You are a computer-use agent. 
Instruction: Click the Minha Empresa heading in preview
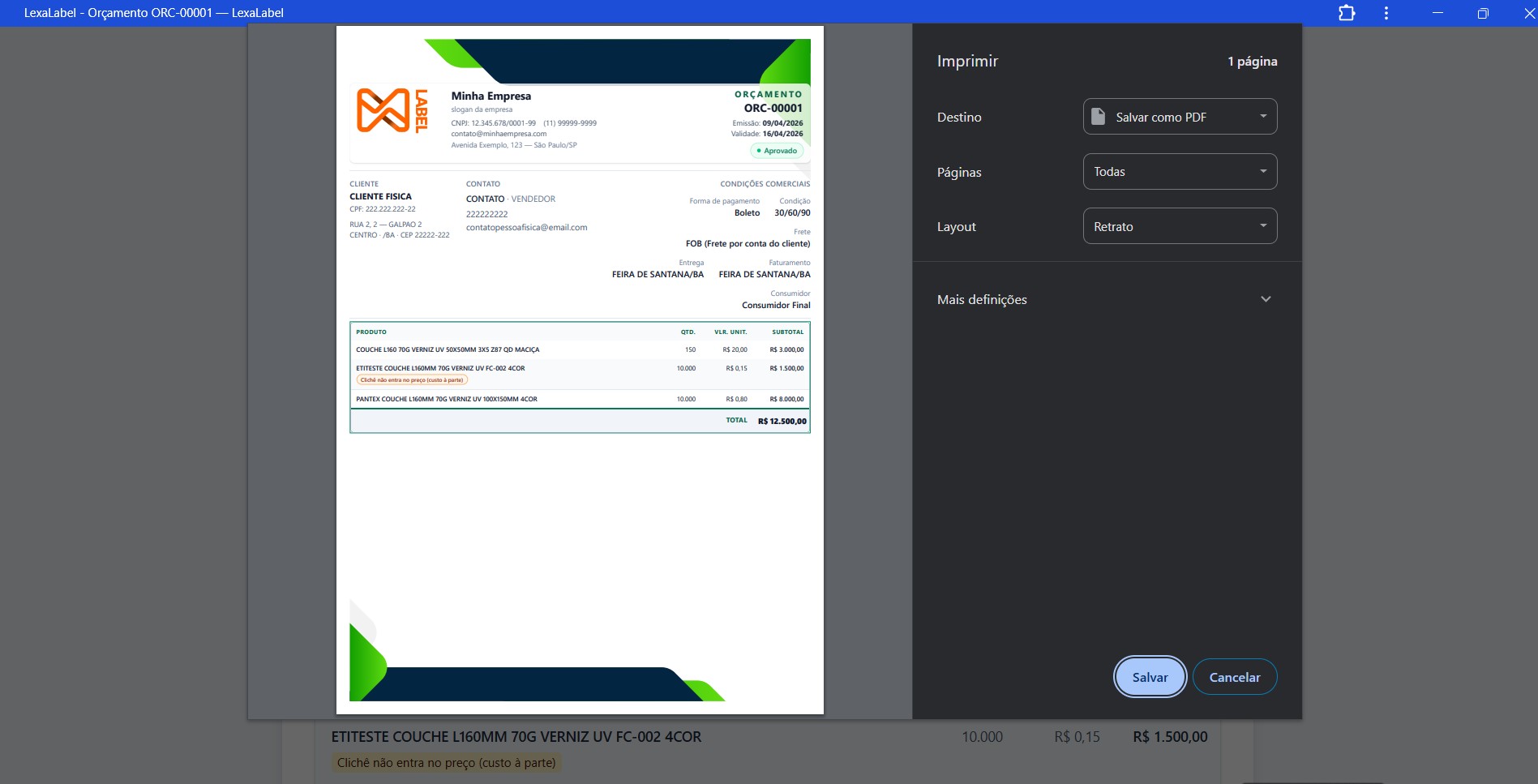[x=491, y=96]
